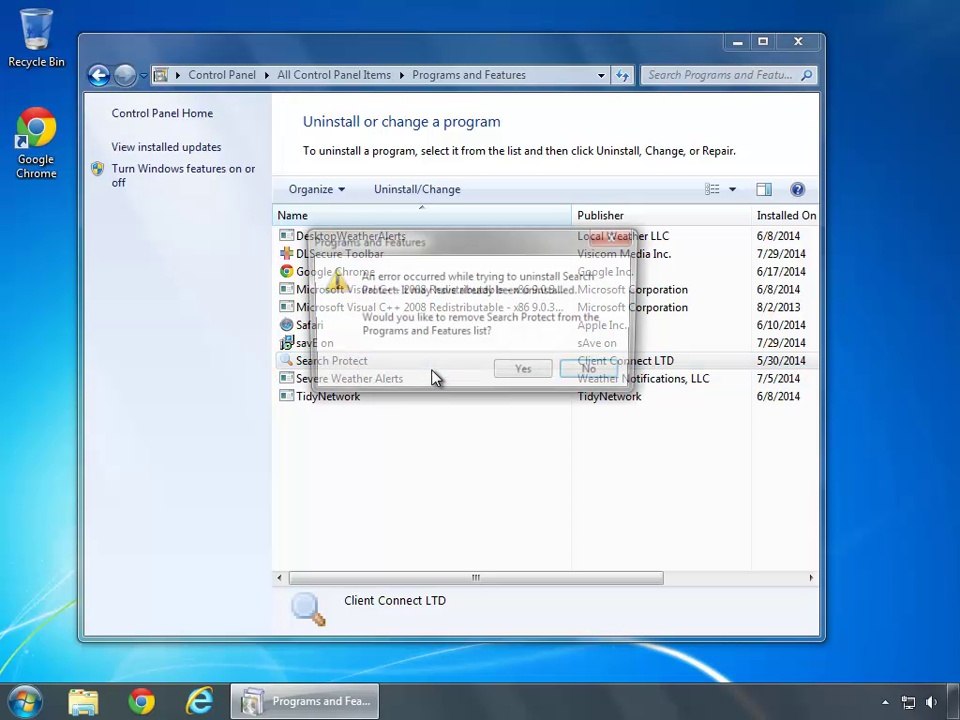Open the help question mark icon
The height and width of the screenshot is (720, 960).
[x=797, y=189]
